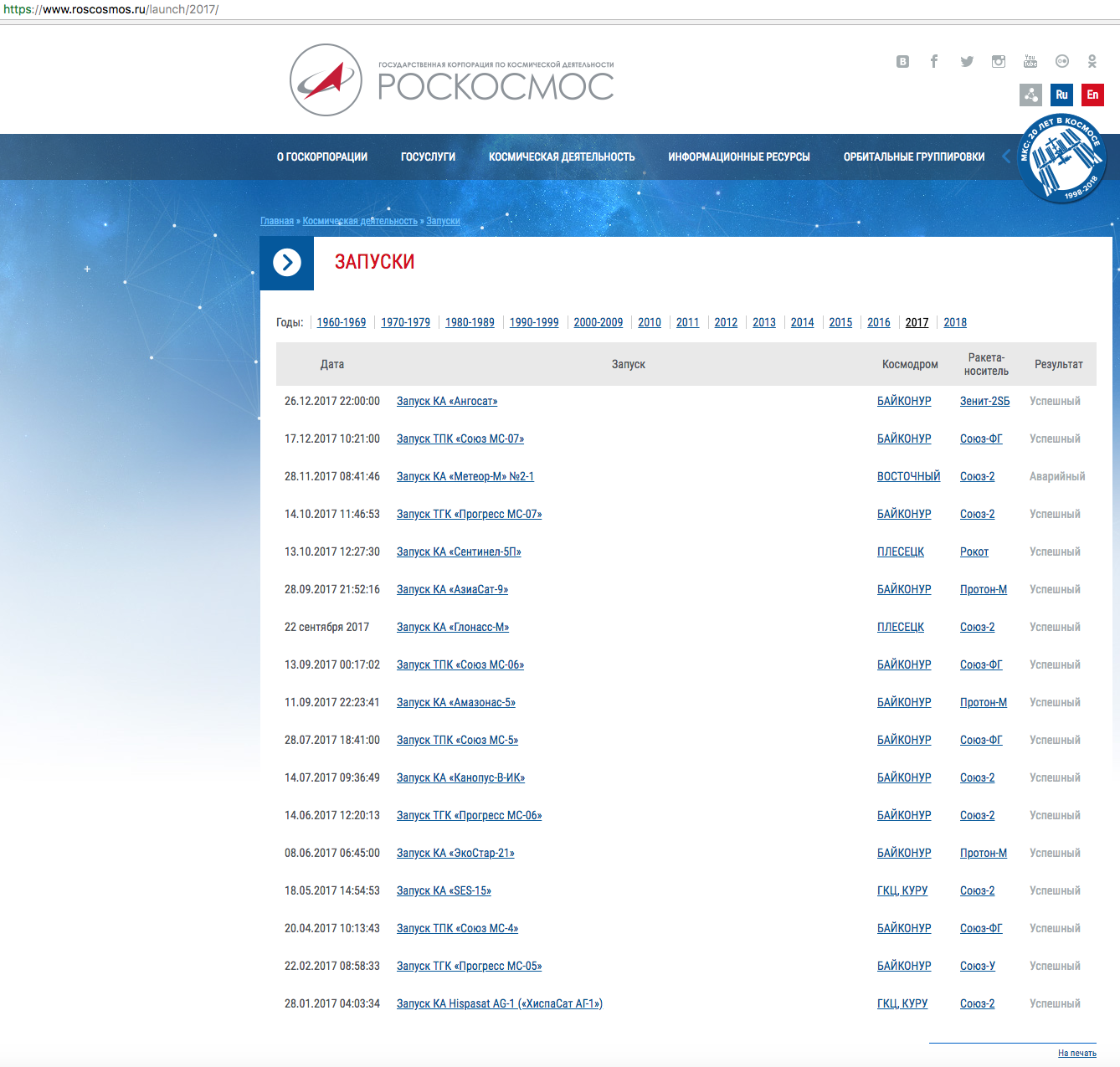Open the КОСМИЧЕСКАЯ ДЕЯТЕЛЬНОСТЬ menu

562,156
